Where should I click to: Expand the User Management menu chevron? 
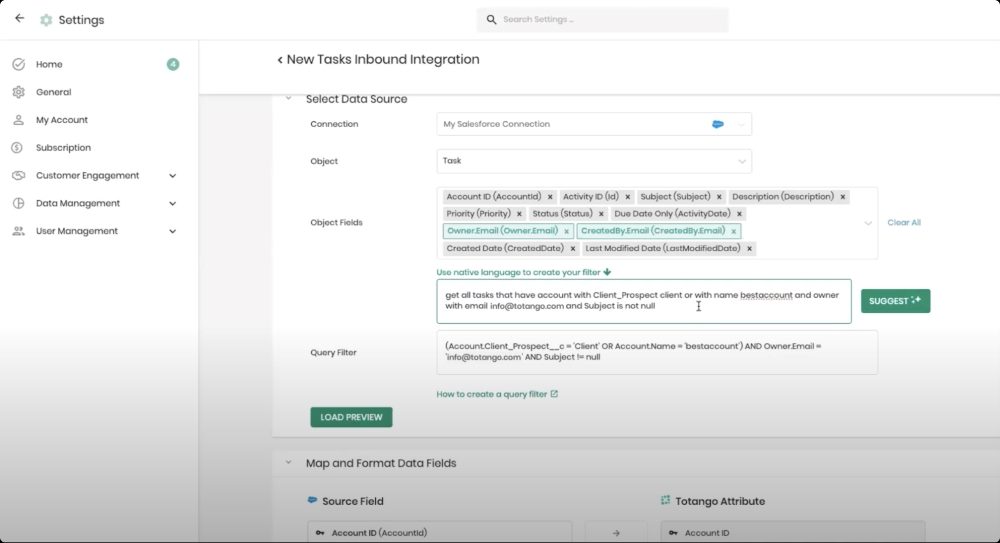(x=172, y=231)
